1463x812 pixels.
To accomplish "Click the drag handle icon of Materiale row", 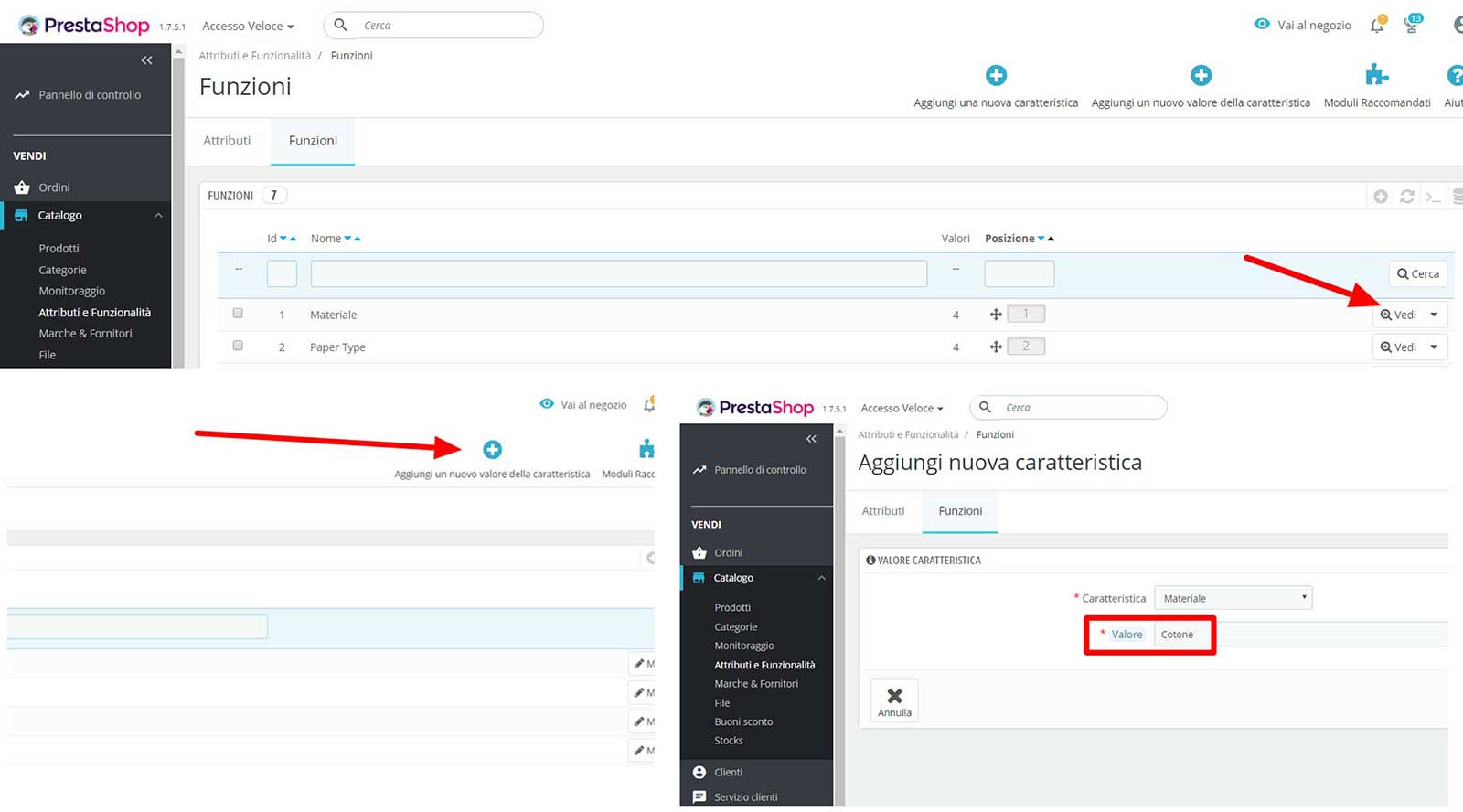I will click(996, 315).
